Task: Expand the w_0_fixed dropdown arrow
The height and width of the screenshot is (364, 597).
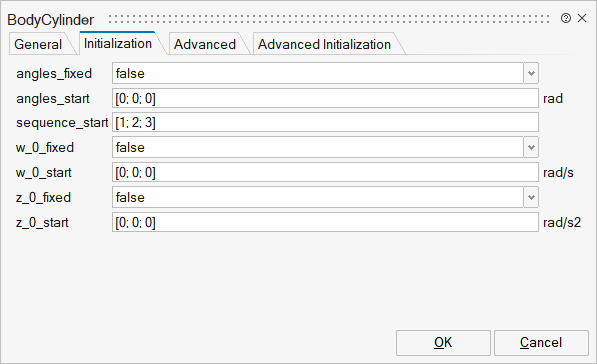Action: pos(531,147)
